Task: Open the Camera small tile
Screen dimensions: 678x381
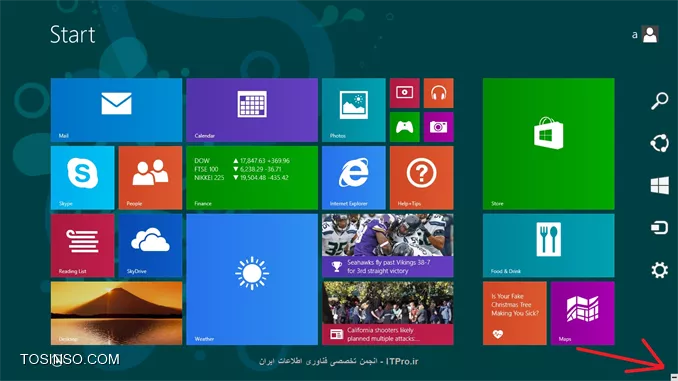Action: 438,127
